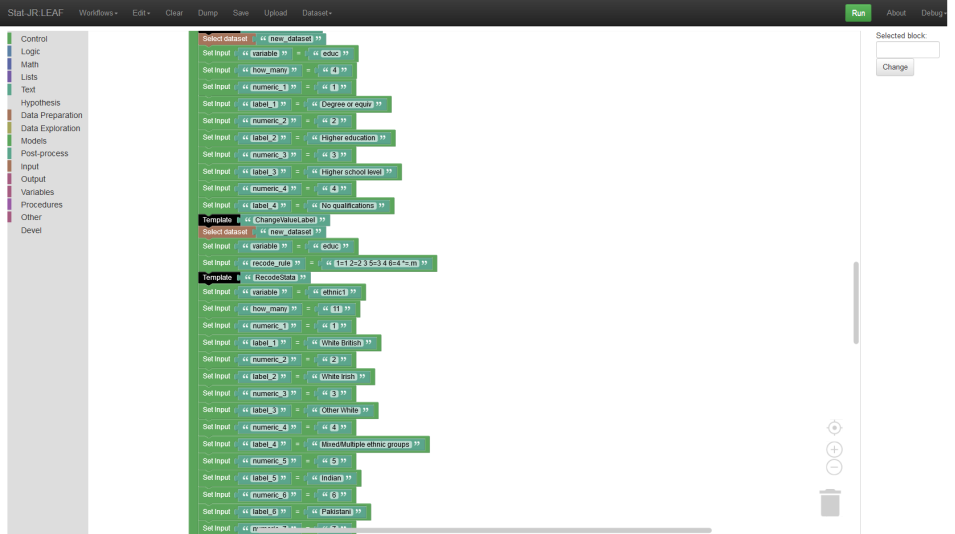Click the recode_rule text field

pos(272,264)
